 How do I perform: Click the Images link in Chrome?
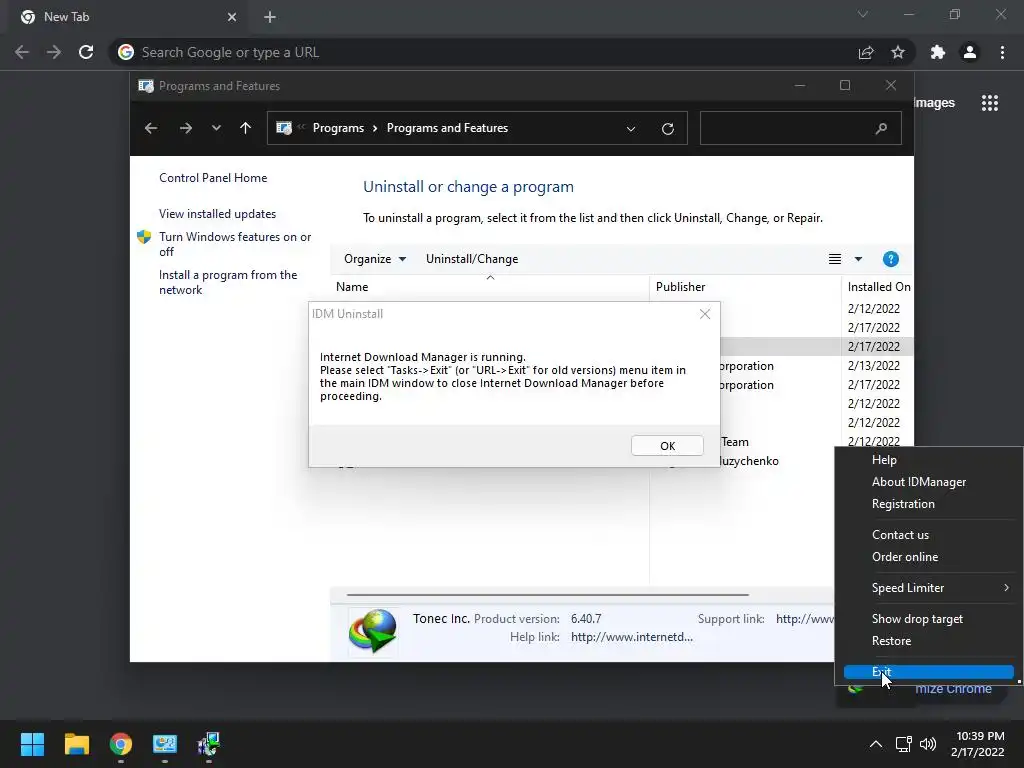click(935, 103)
